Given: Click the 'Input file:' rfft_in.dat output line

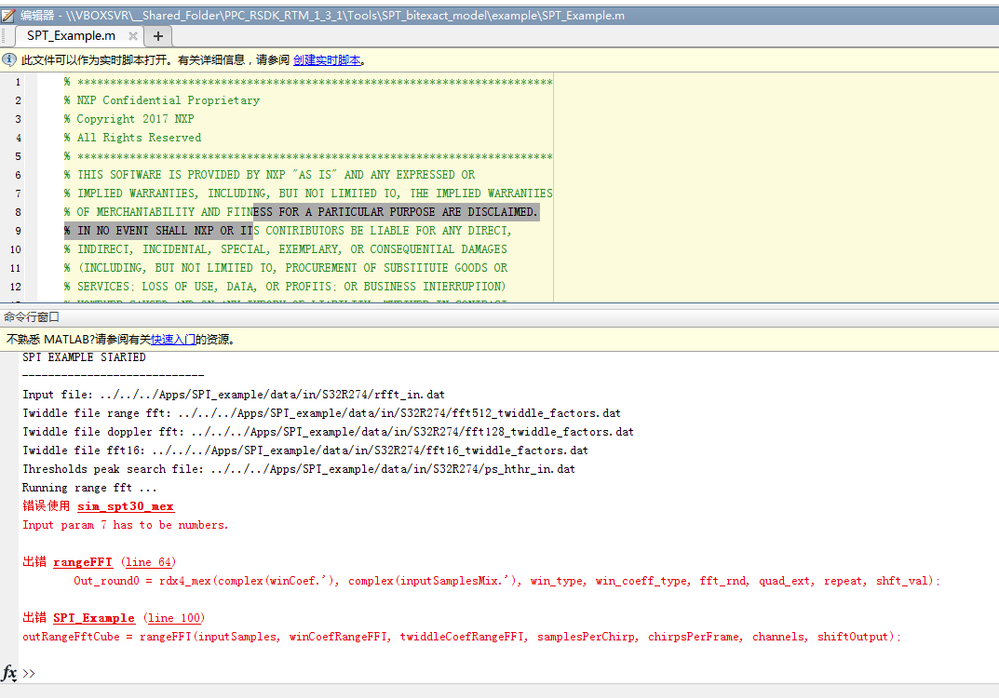Looking at the screenshot, I should 233,394.
